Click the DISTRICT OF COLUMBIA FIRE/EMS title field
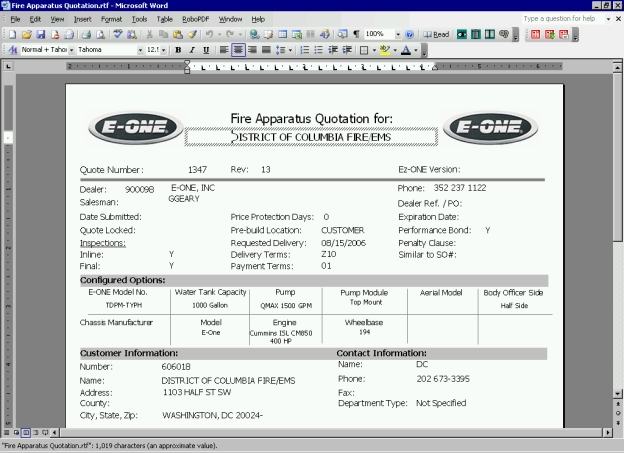 [x=311, y=137]
